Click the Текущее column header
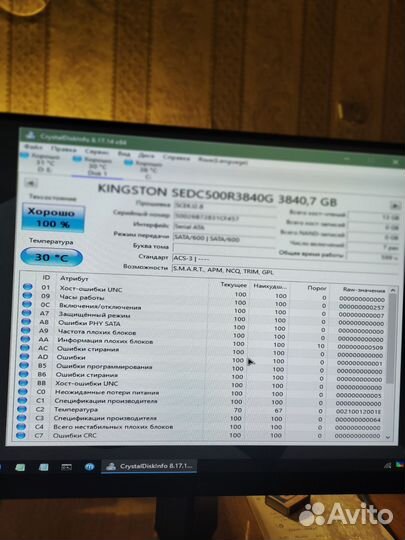 coord(234,285)
